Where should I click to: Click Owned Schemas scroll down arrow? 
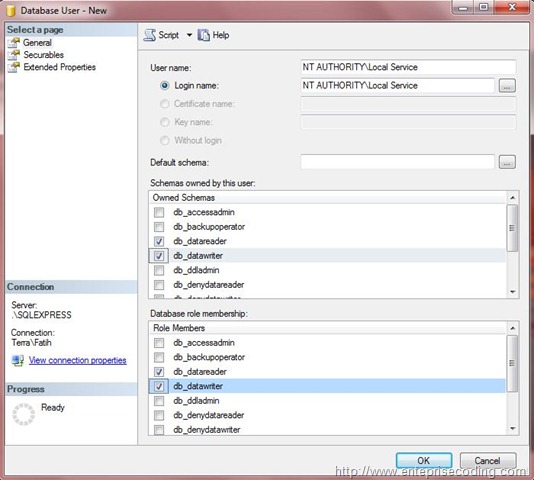(x=513, y=292)
